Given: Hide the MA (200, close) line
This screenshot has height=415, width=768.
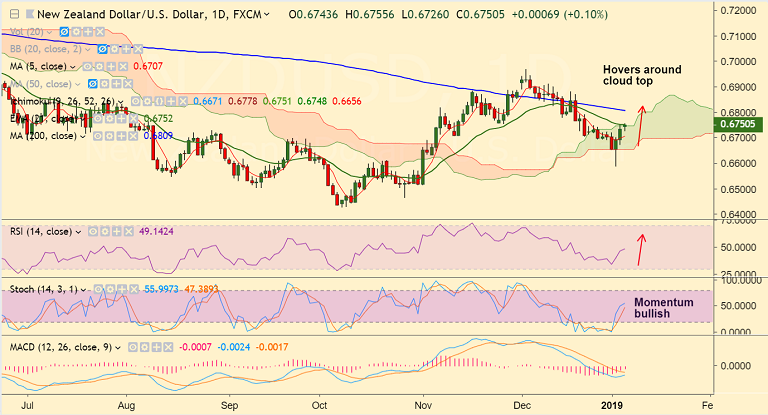Looking at the screenshot, I should pos(98,136).
